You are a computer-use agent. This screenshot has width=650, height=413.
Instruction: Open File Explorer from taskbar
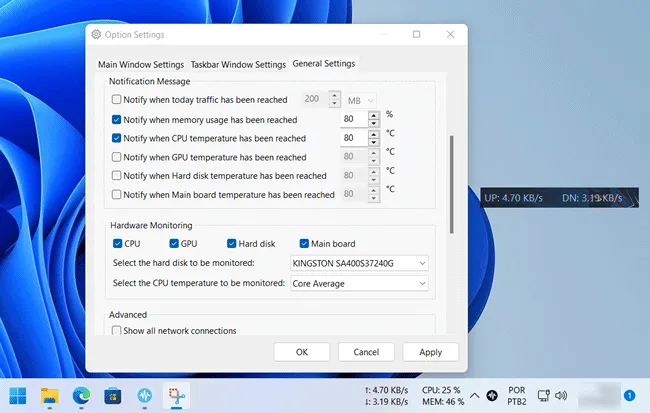tap(49, 396)
